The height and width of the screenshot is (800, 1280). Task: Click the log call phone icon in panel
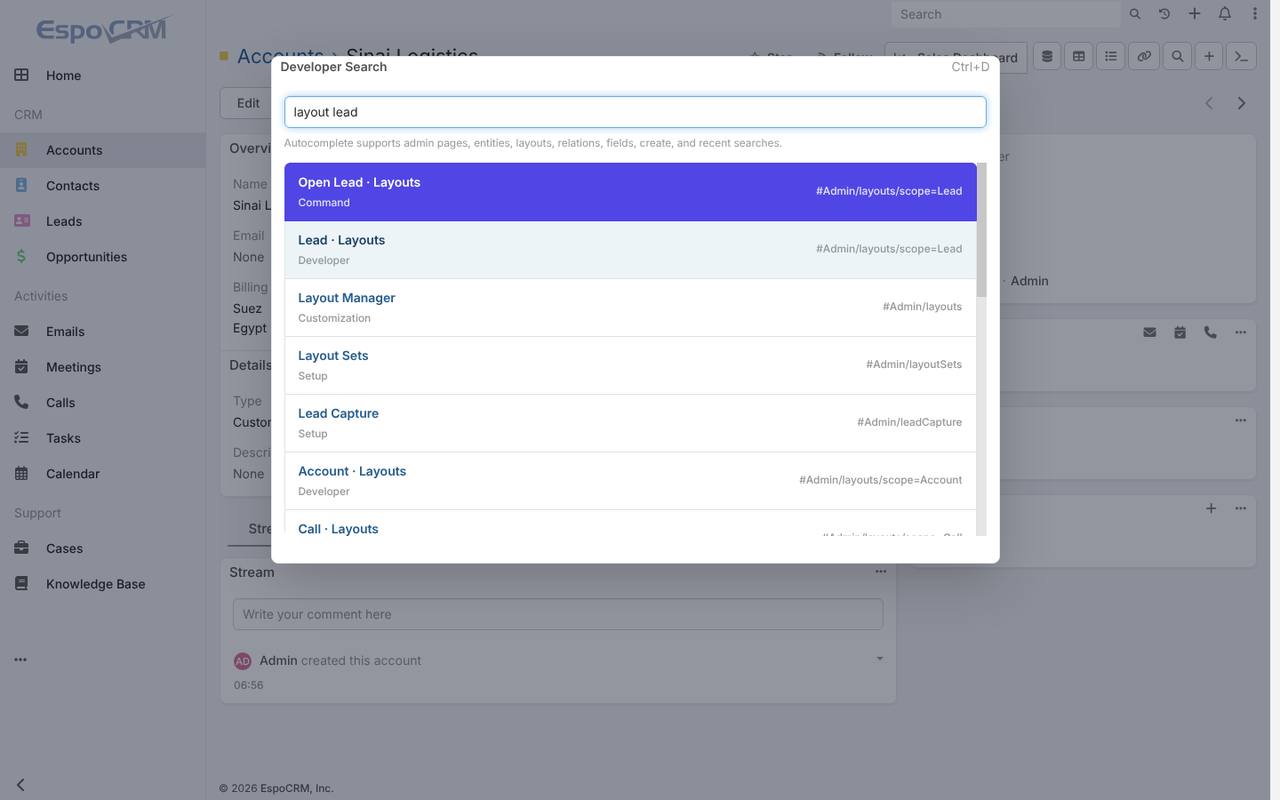pos(1210,332)
